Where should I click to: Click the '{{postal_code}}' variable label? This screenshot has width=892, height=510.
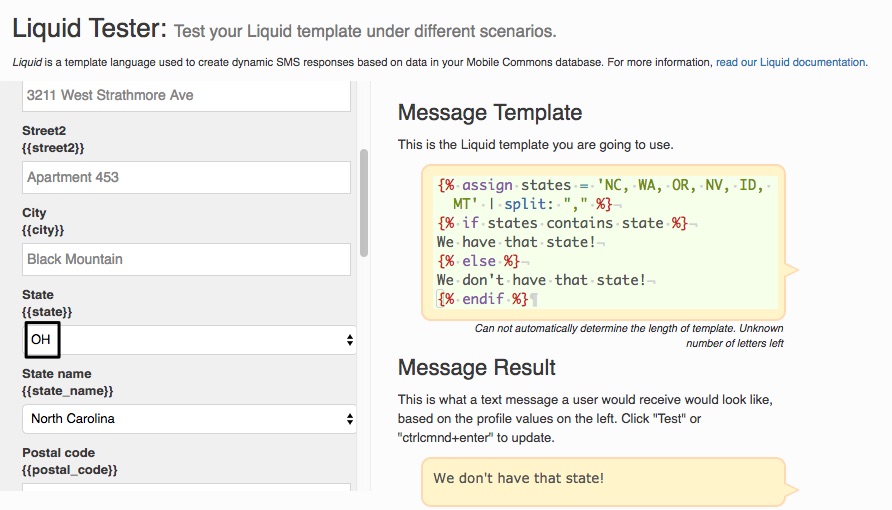coord(70,470)
